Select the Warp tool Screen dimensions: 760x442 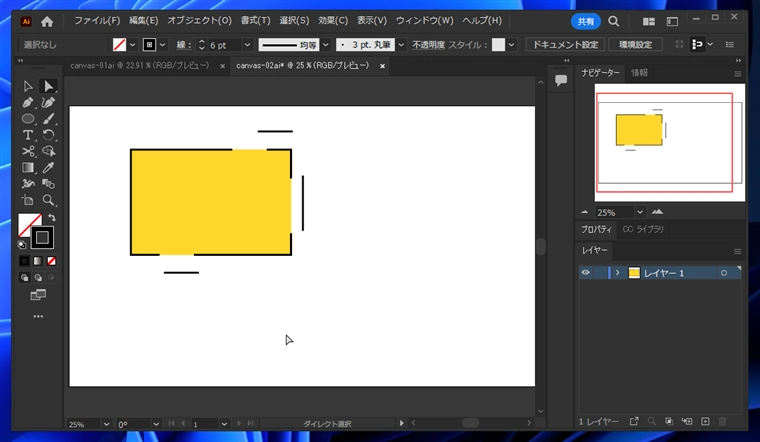[x=28, y=184]
